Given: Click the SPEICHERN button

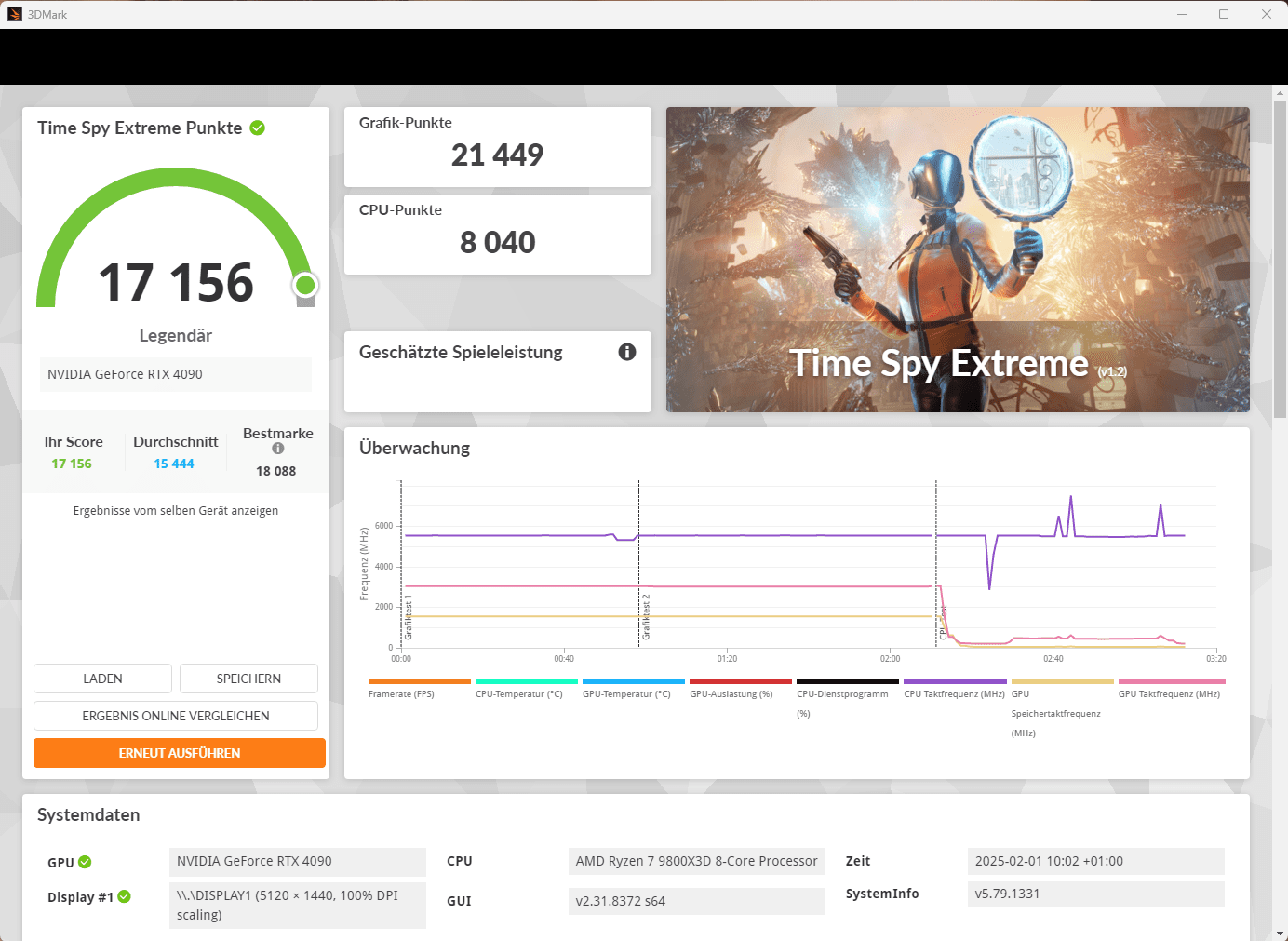Looking at the screenshot, I should click(x=248, y=679).
